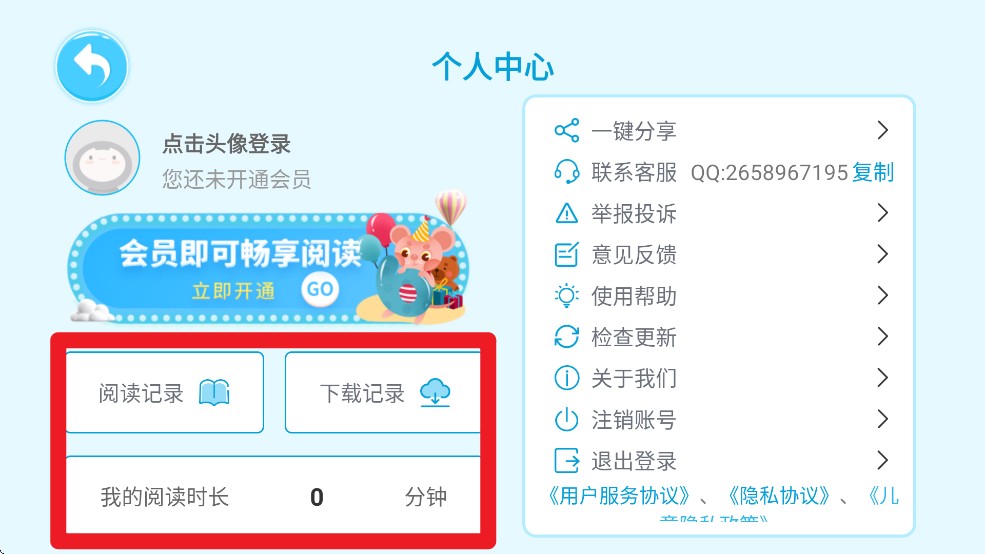This screenshot has height=554, width=985.
Task: Tap the avatar to log in
Action: (102, 158)
